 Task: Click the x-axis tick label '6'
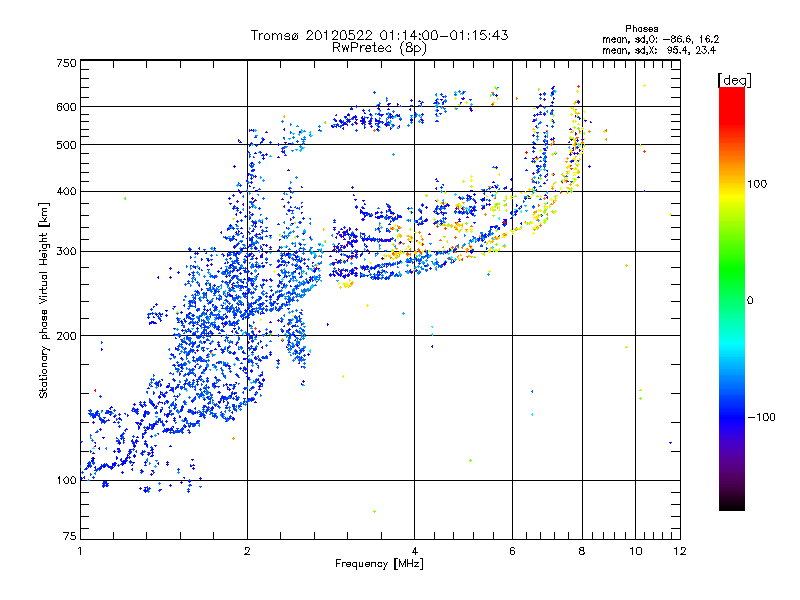[512, 551]
